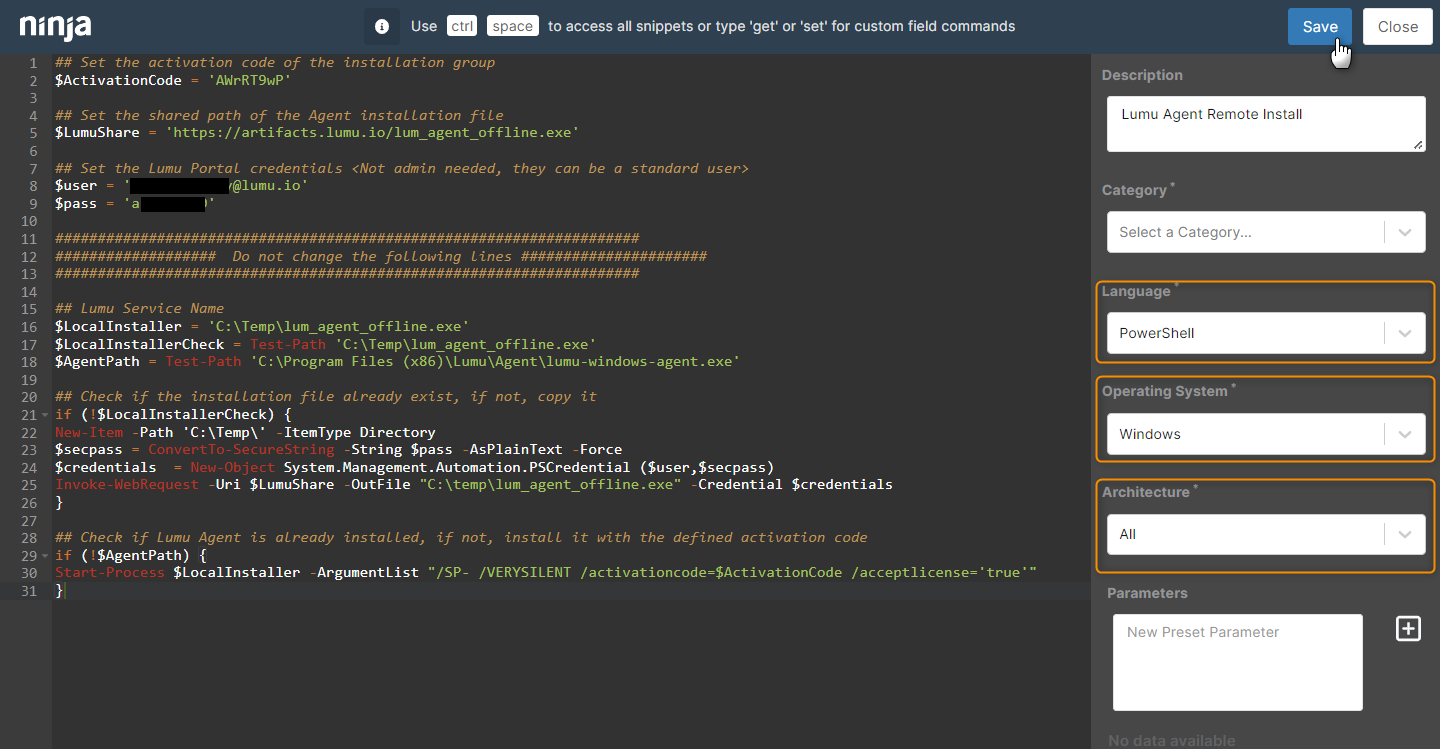Click the Ninja logo
The image size is (1440, 749).
(x=55, y=27)
